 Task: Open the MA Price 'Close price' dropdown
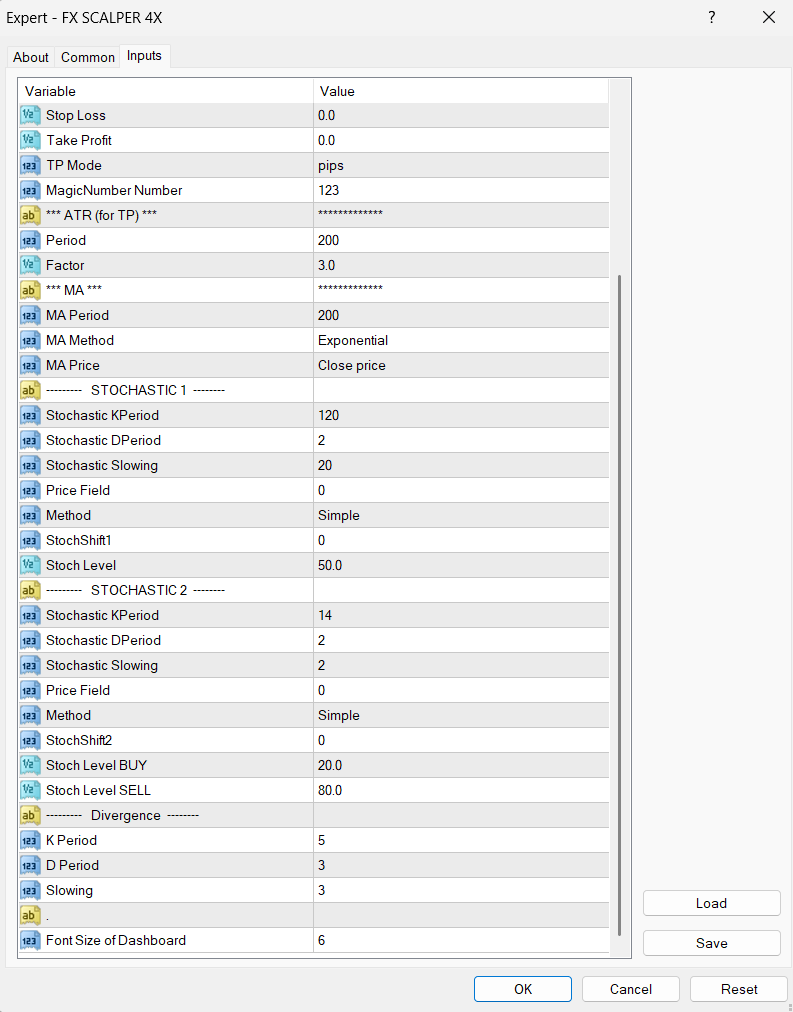point(460,365)
